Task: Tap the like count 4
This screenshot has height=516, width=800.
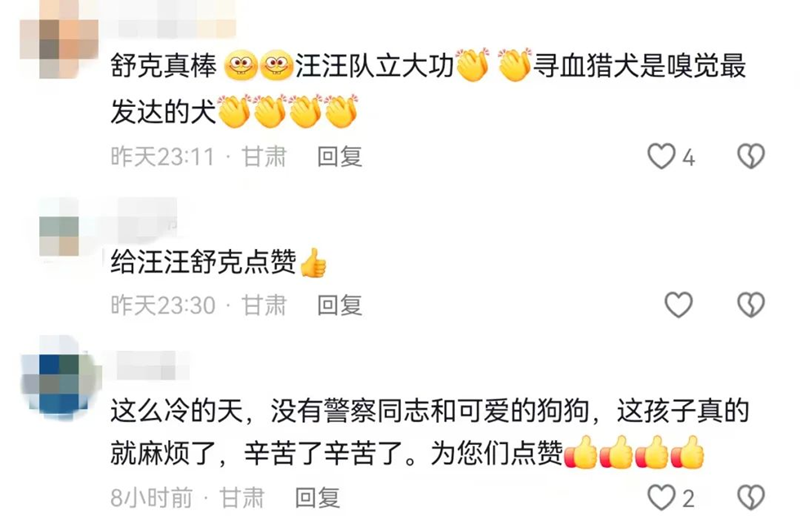Action: click(689, 157)
